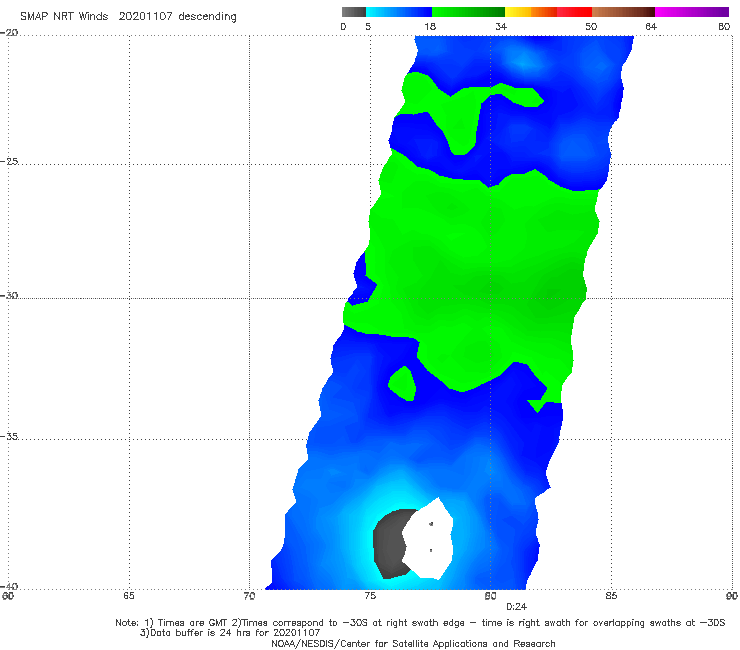
Task: Click the color bar label '50'
Action: coord(591,26)
